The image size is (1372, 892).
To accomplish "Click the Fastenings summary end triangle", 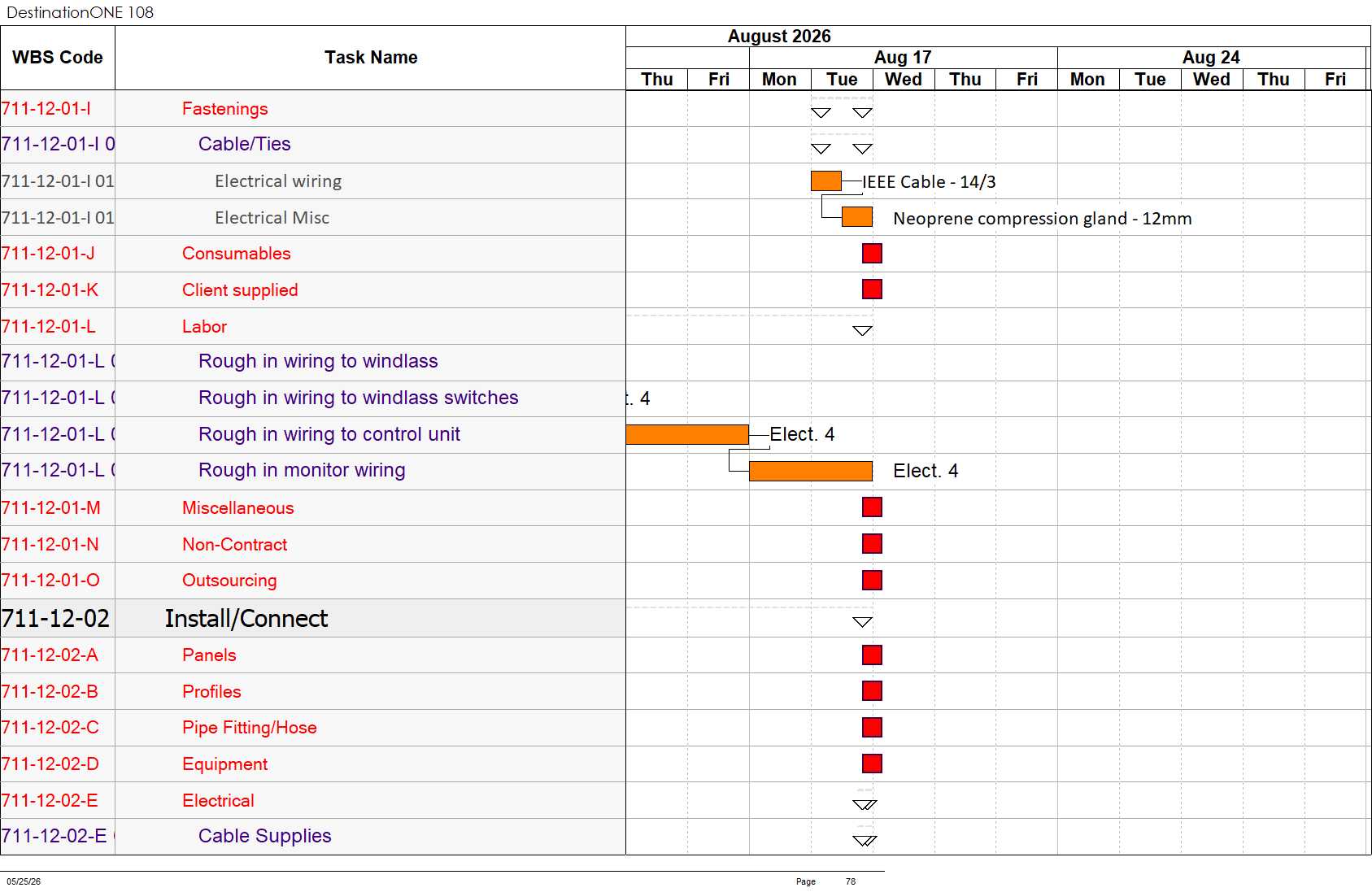I will 862,113.
